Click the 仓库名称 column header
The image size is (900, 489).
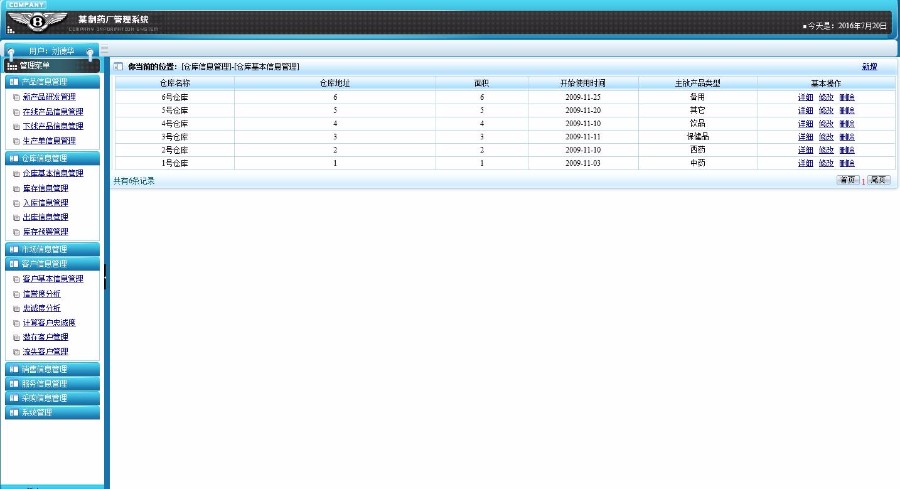[x=174, y=83]
